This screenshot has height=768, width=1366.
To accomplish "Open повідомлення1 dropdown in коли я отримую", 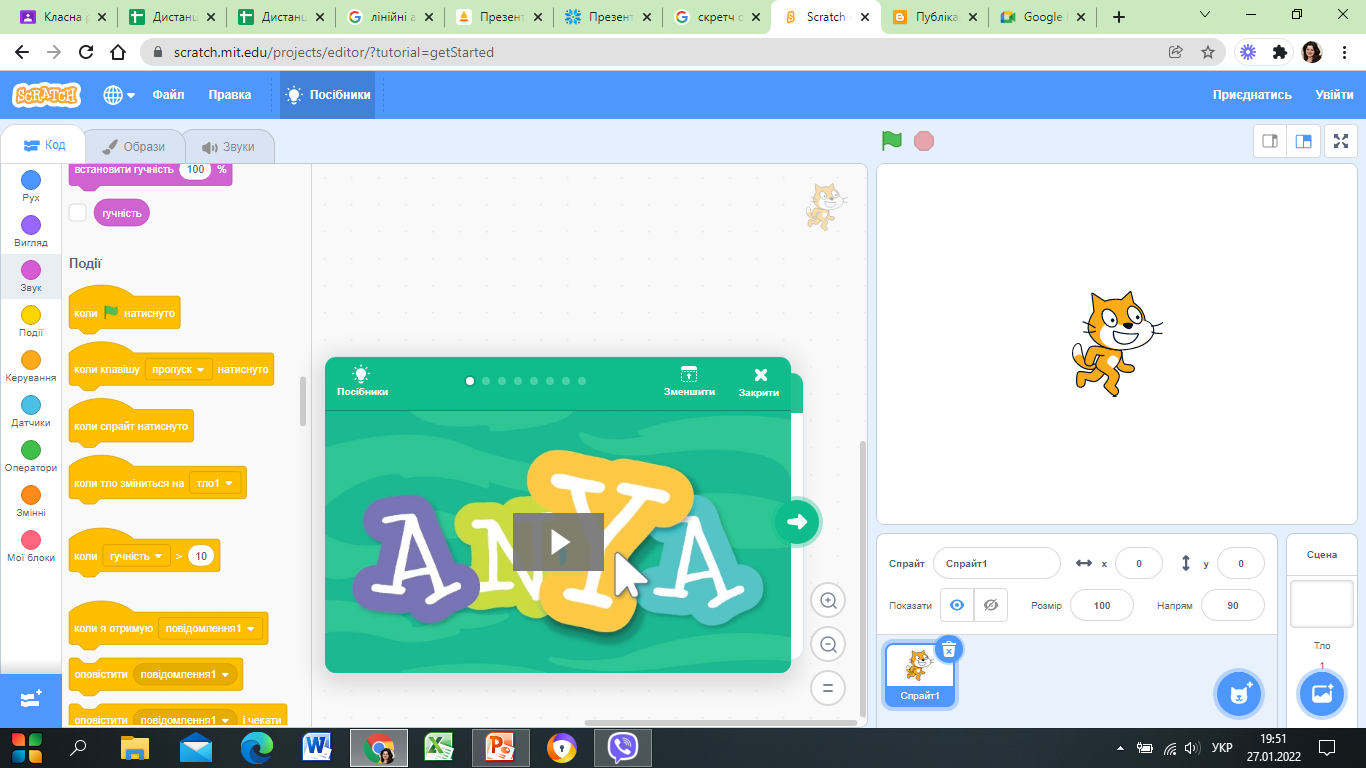I will pos(210,628).
